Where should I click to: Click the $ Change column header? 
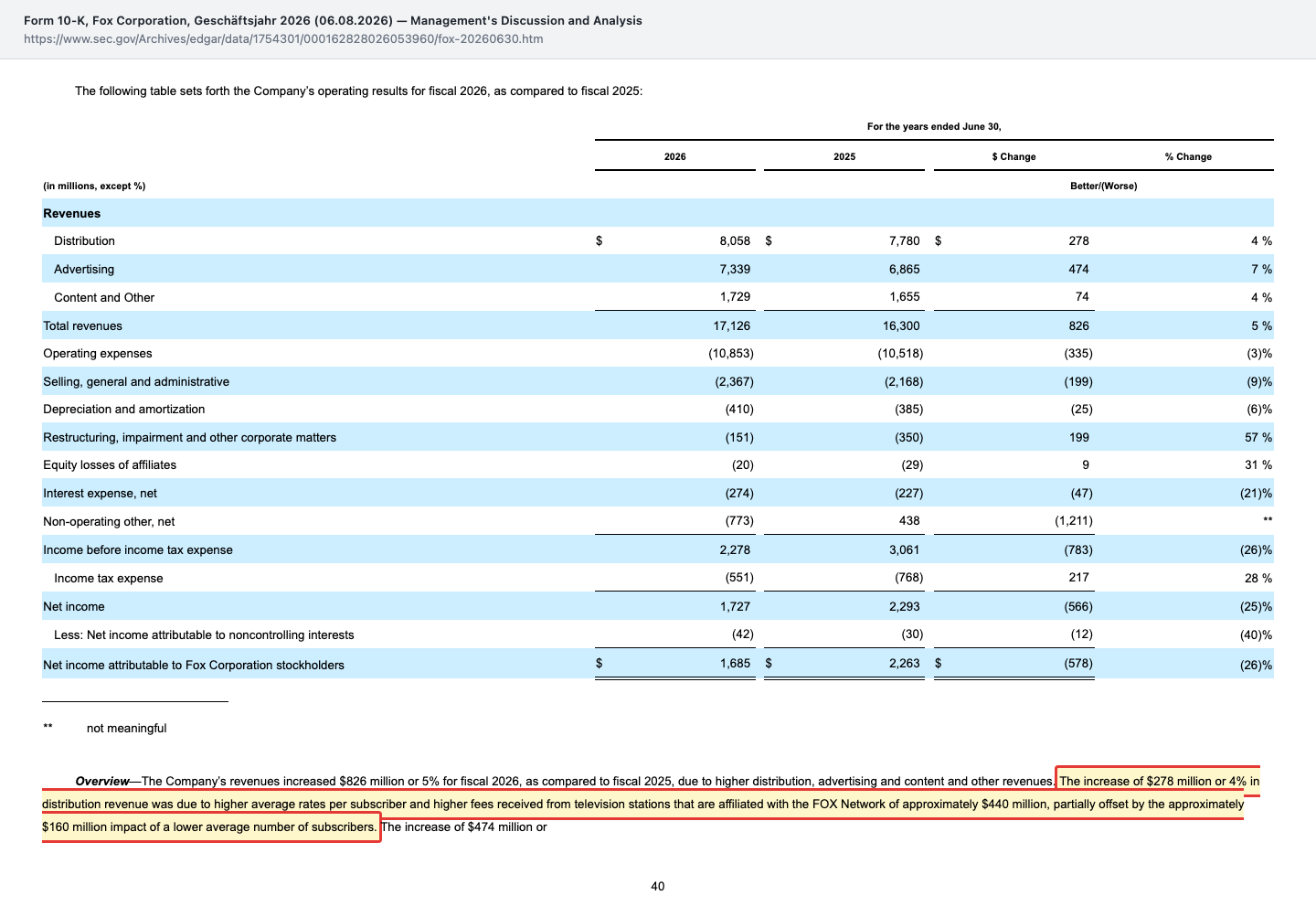(x=1014, y=156)
